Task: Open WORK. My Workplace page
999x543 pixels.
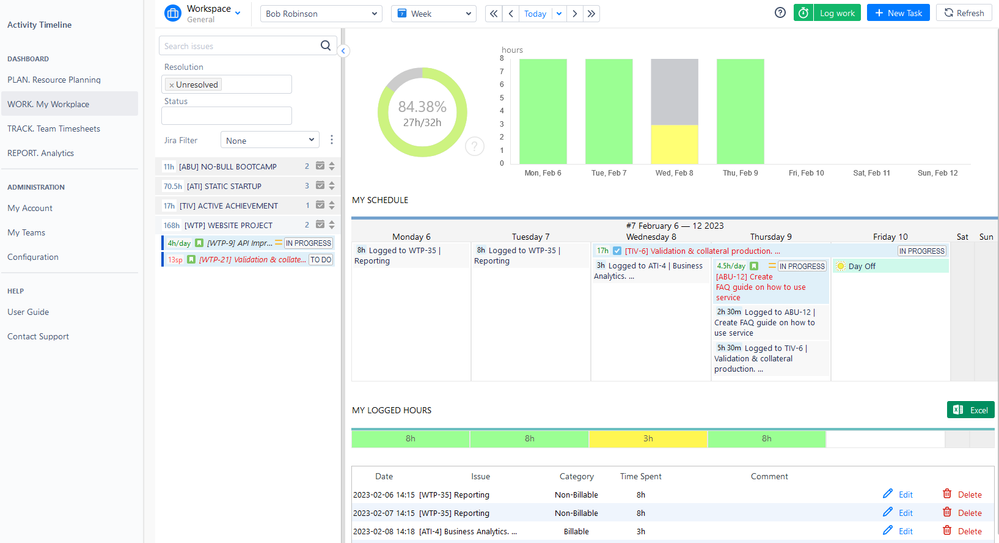Action: click(x=69, y=104)
